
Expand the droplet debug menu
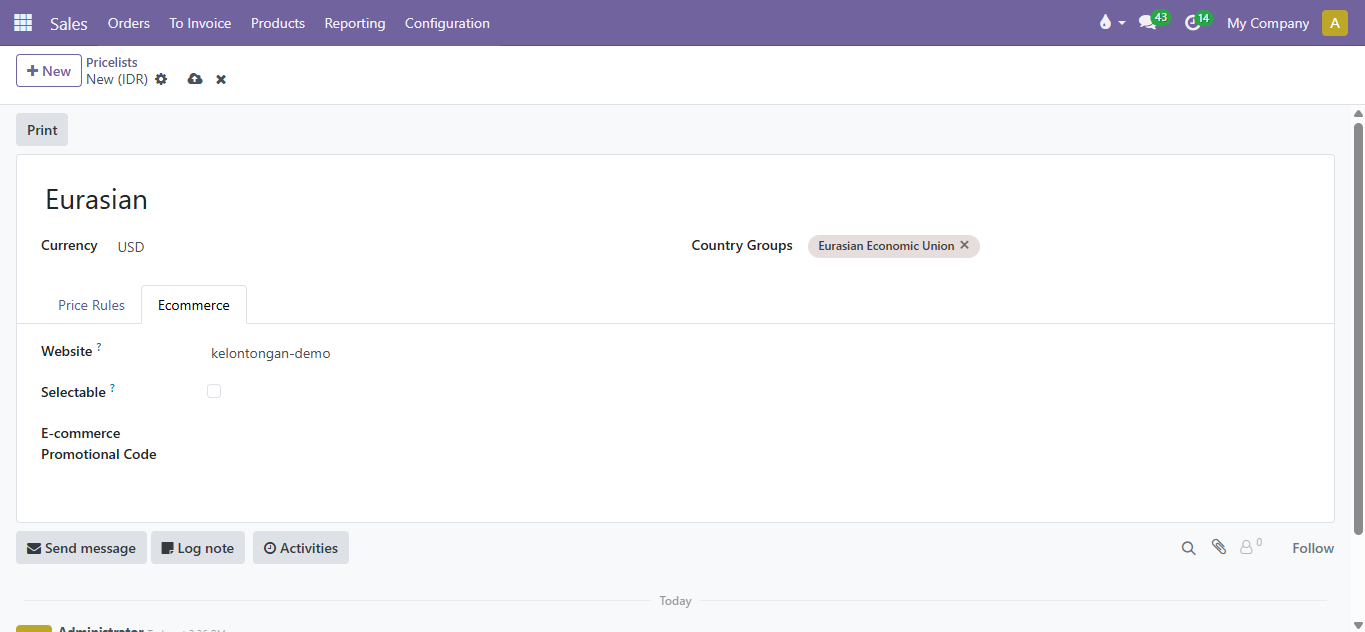pyautogui.click(x=1111, y=23)
